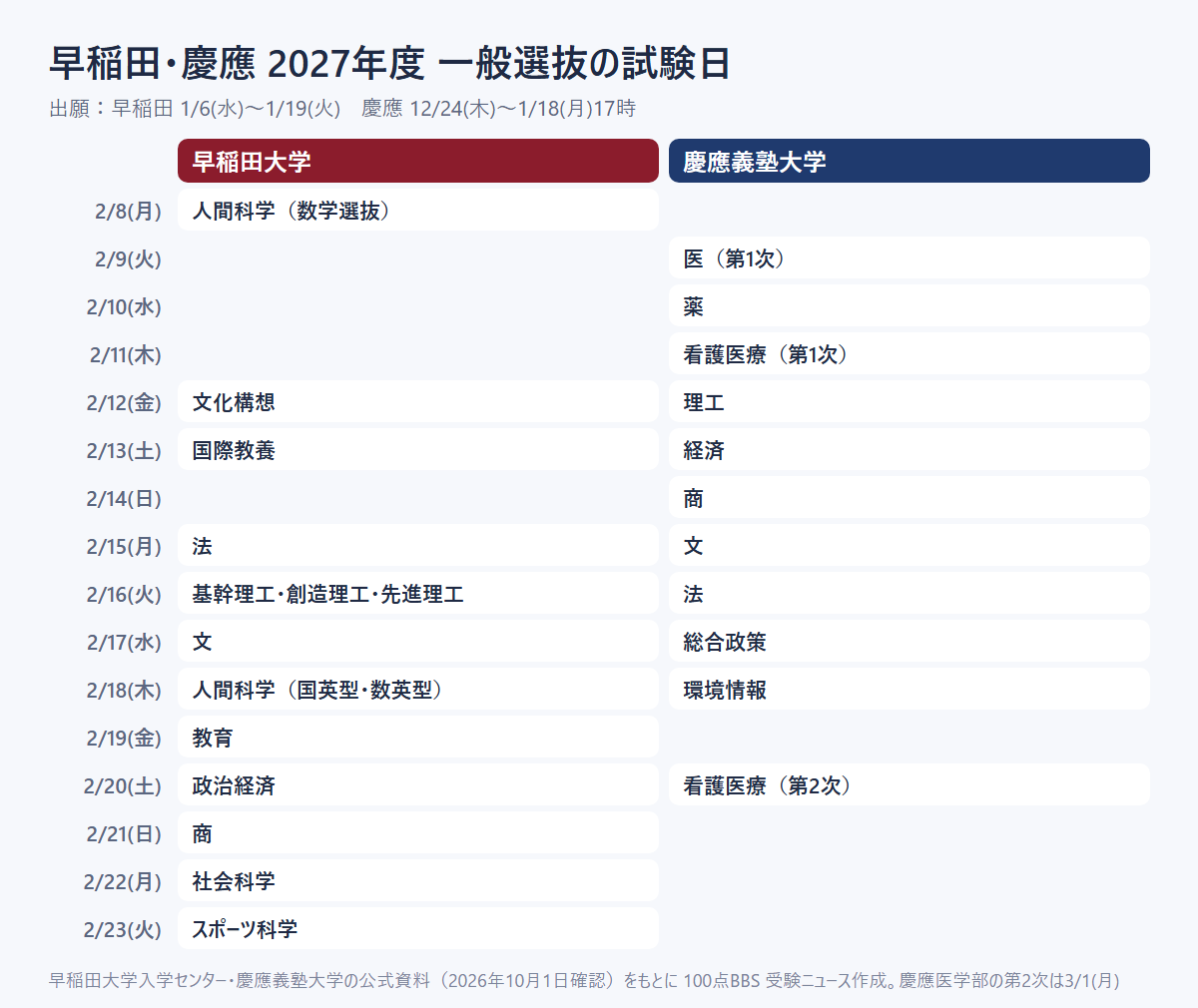
Task: Click the footer source note
Action: [x=585, y=980]
